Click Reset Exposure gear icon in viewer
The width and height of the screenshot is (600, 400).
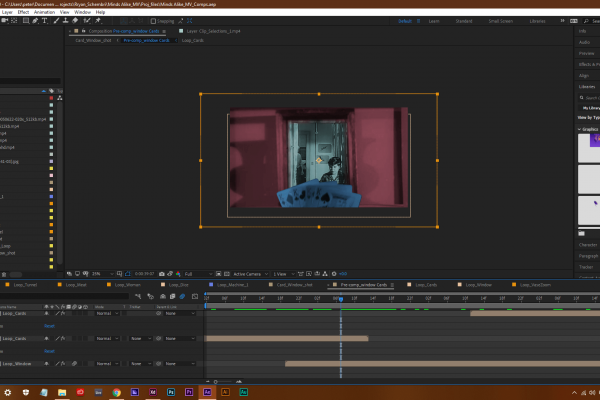pos(334,274)
